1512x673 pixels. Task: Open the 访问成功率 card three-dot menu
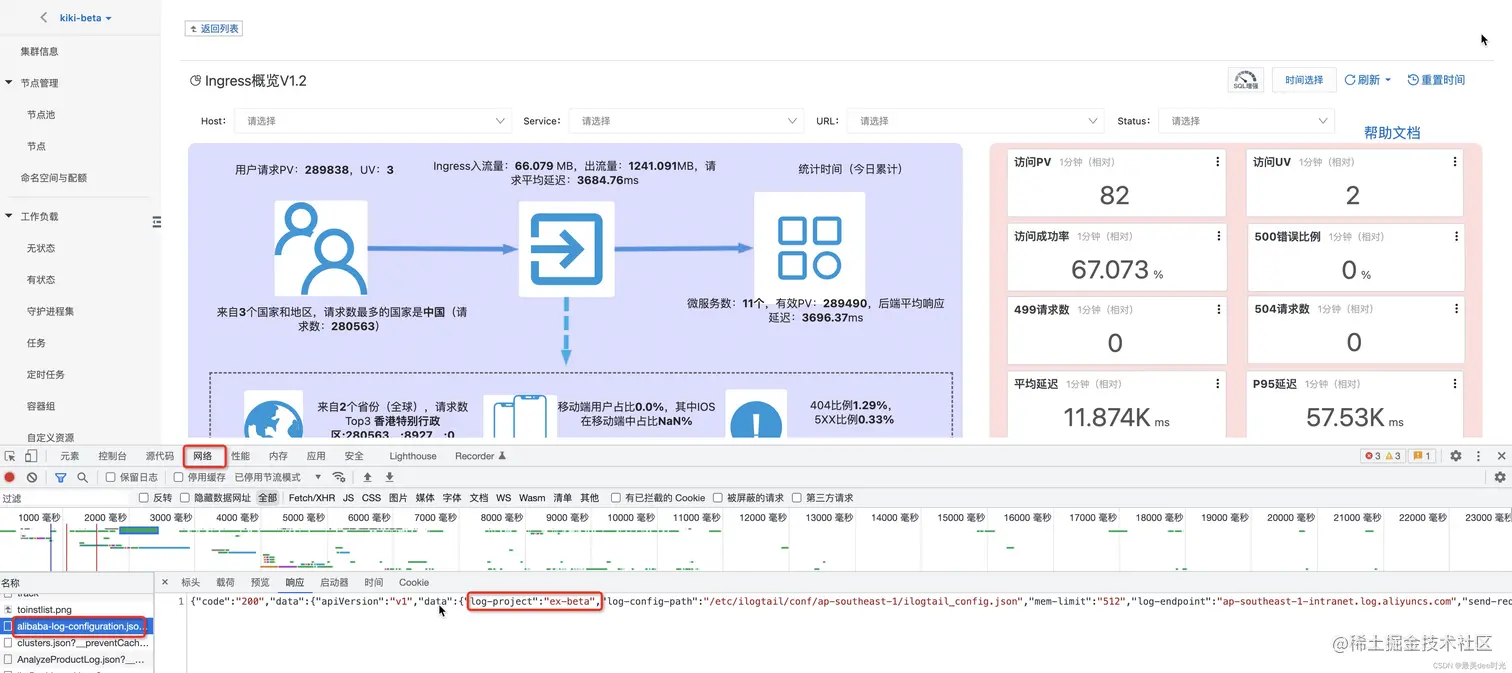tap(1217, 237)
